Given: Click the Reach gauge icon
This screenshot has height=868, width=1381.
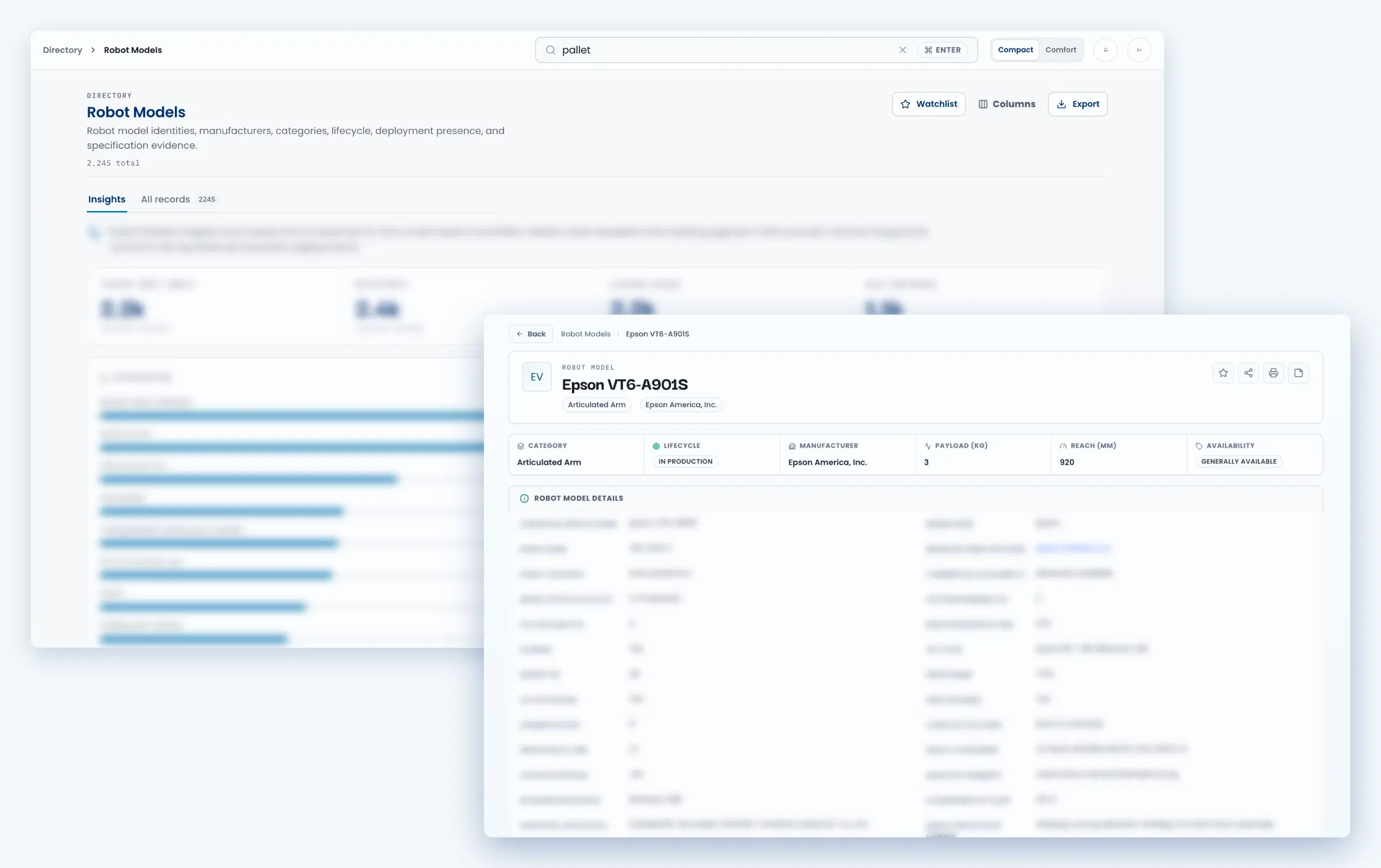Looking at the screenshot, I should (x=1063, y=446).
